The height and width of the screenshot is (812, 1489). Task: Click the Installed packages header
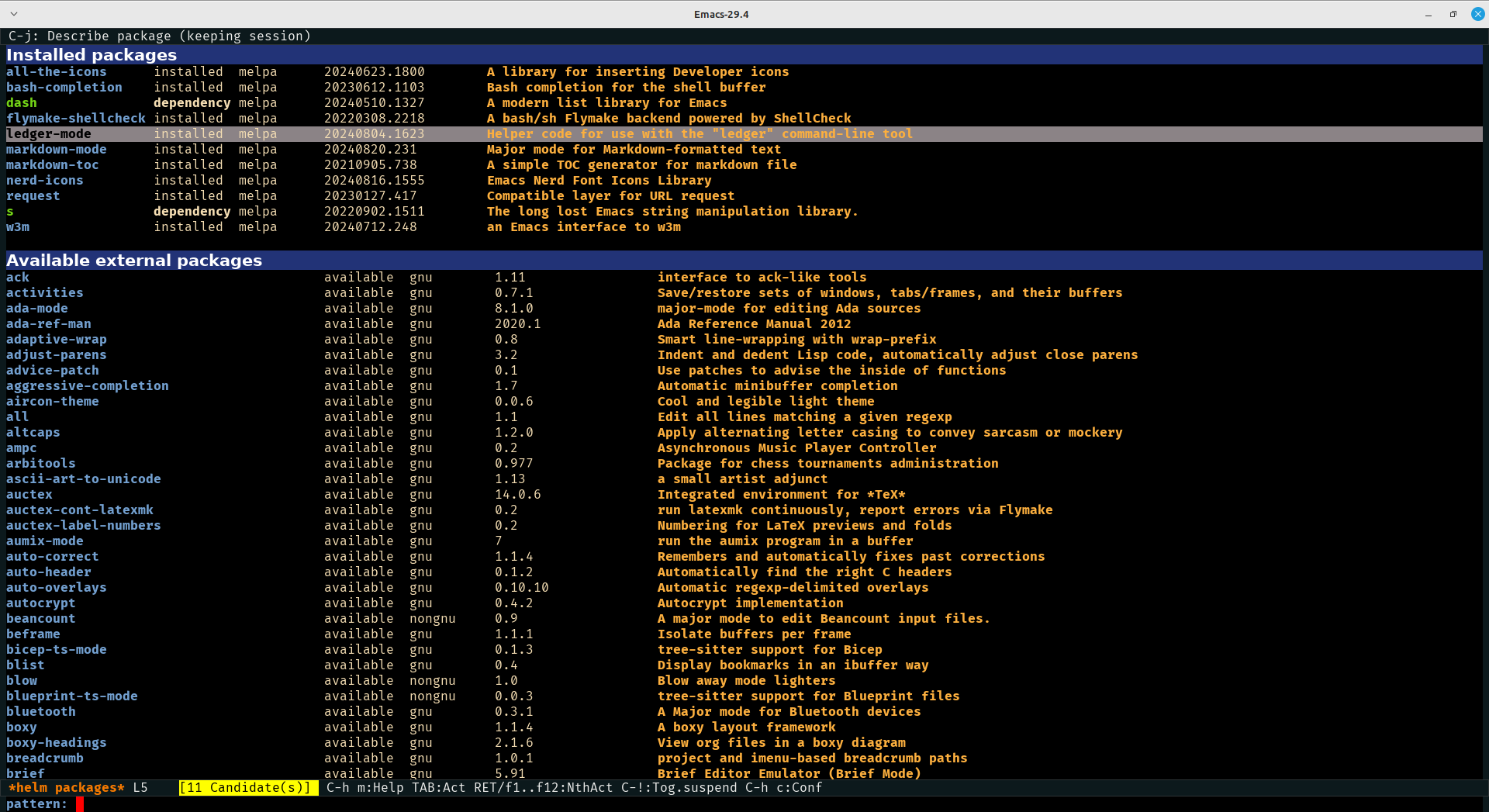[744, 55]
